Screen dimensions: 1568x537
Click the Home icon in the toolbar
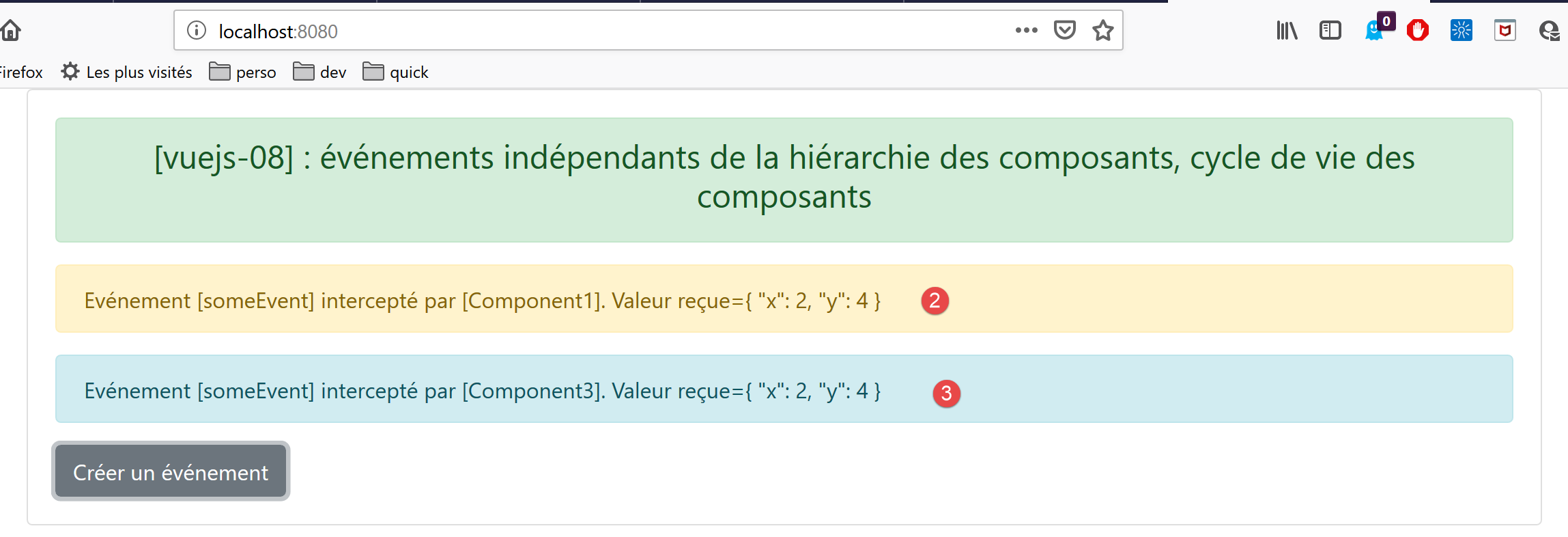tap(11, 30)
